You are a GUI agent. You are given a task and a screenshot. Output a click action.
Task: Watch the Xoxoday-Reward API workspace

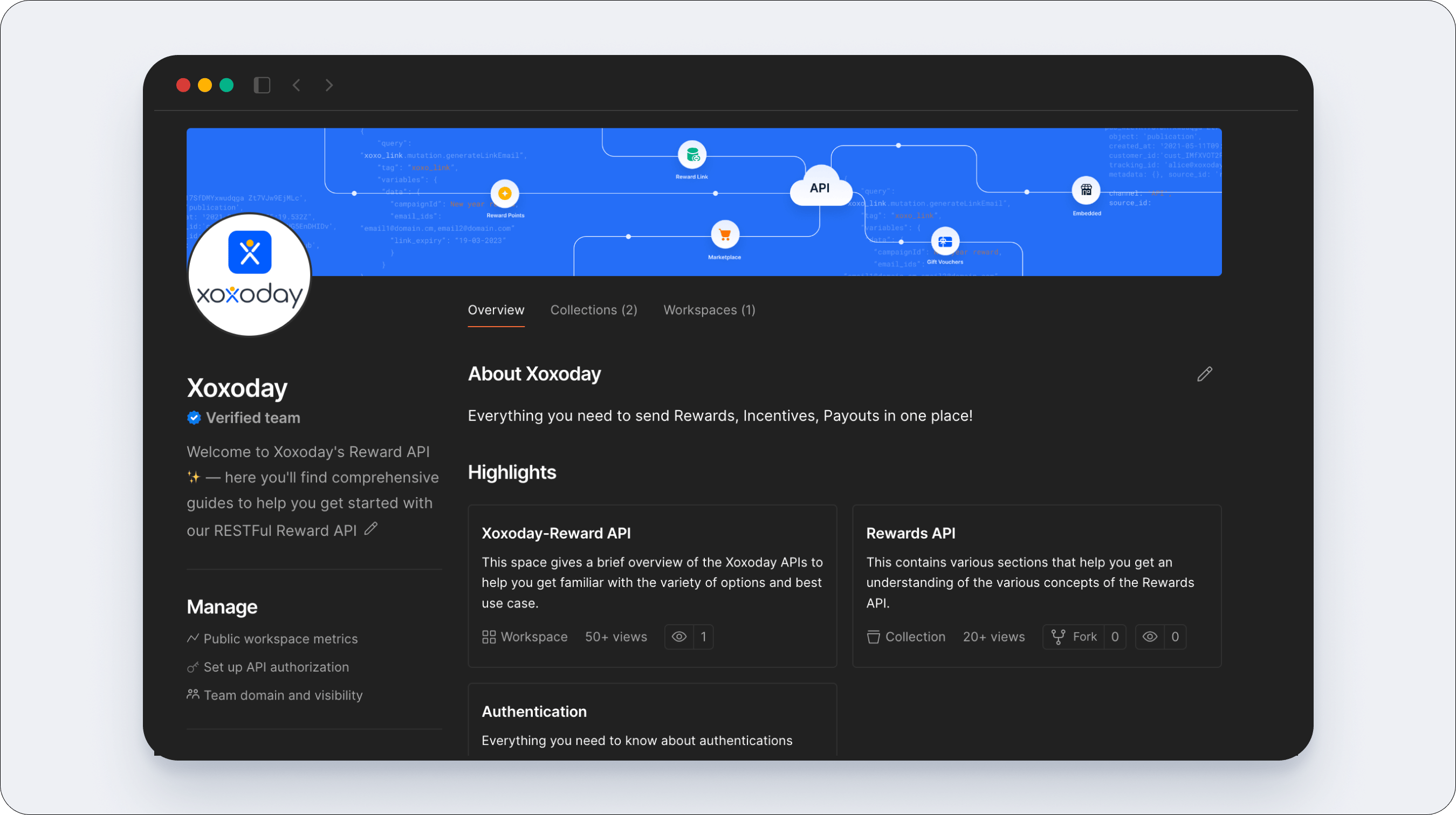[x=679, y=637]
